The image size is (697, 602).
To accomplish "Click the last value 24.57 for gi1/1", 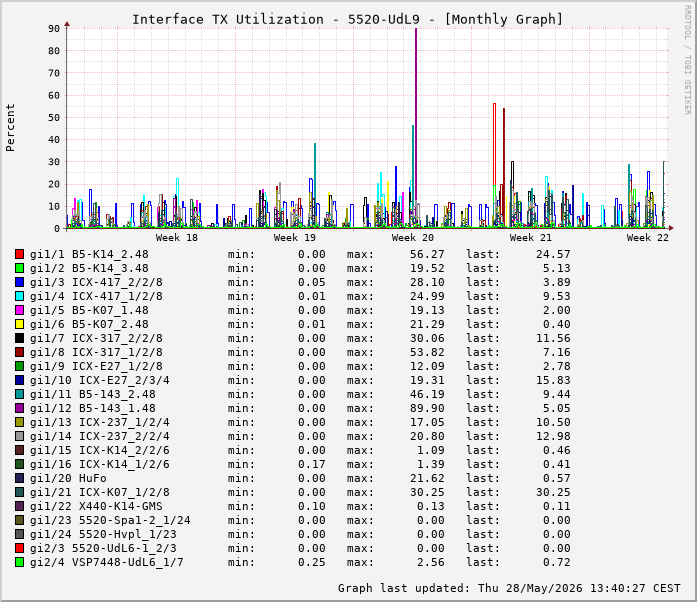I will (x=553, y=254).
